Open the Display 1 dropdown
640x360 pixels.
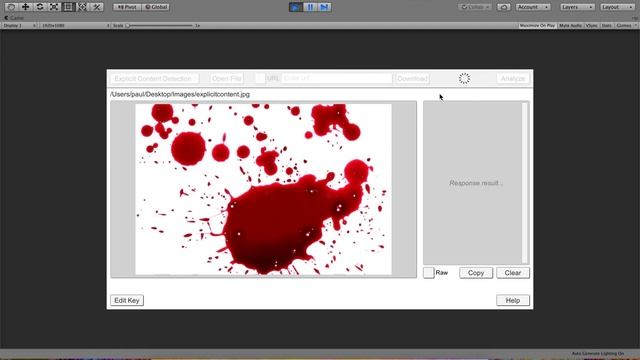tap(19, 25)
